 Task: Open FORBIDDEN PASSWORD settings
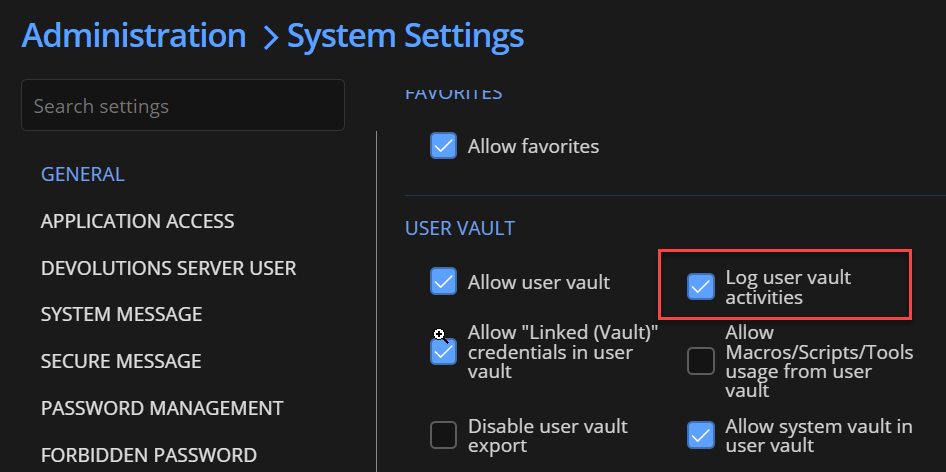click(149, 454)
